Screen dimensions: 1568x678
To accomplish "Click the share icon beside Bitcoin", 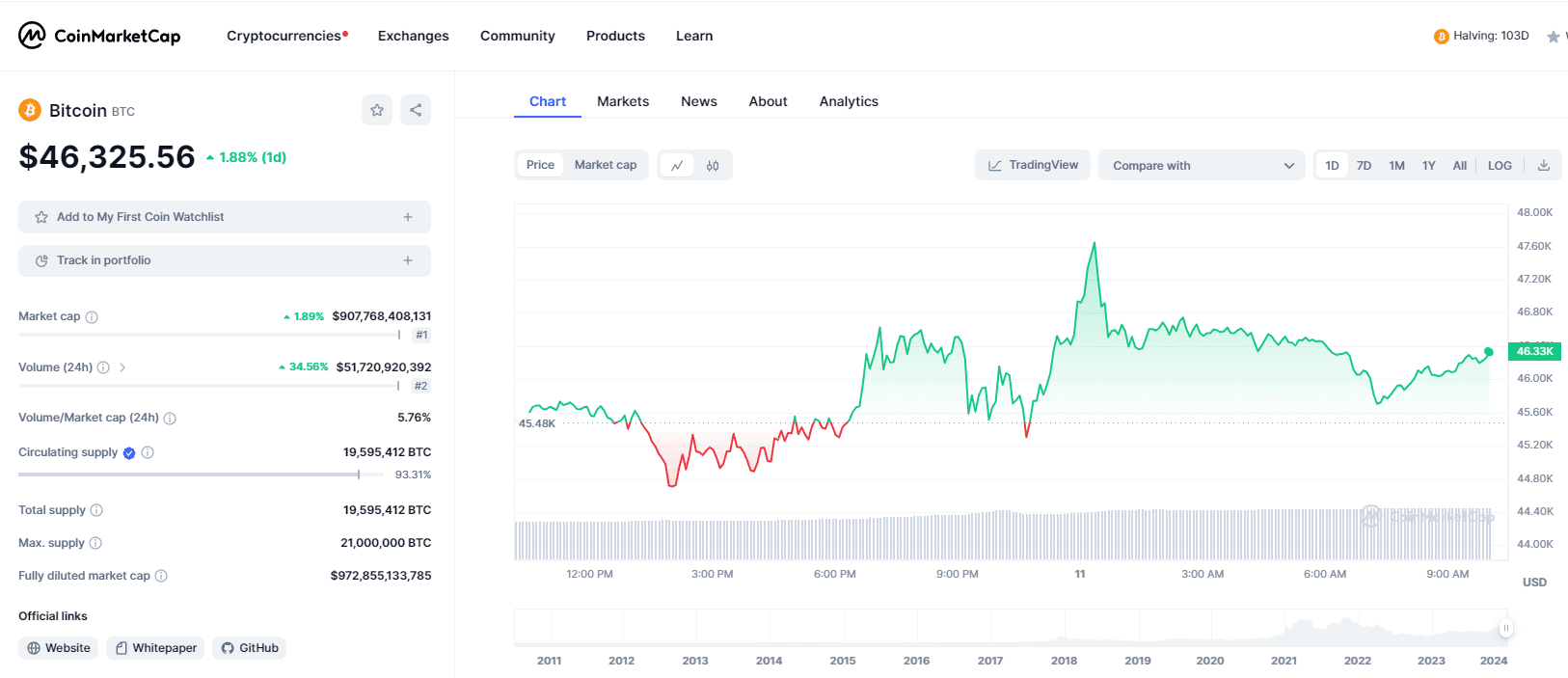I will pyautogui.click(x=416, y=110).
